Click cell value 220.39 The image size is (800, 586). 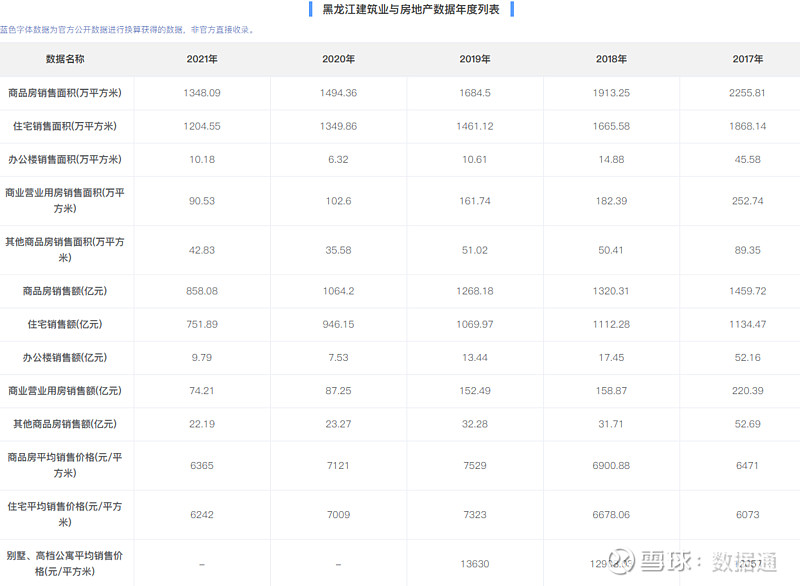[x=747, y=391]
